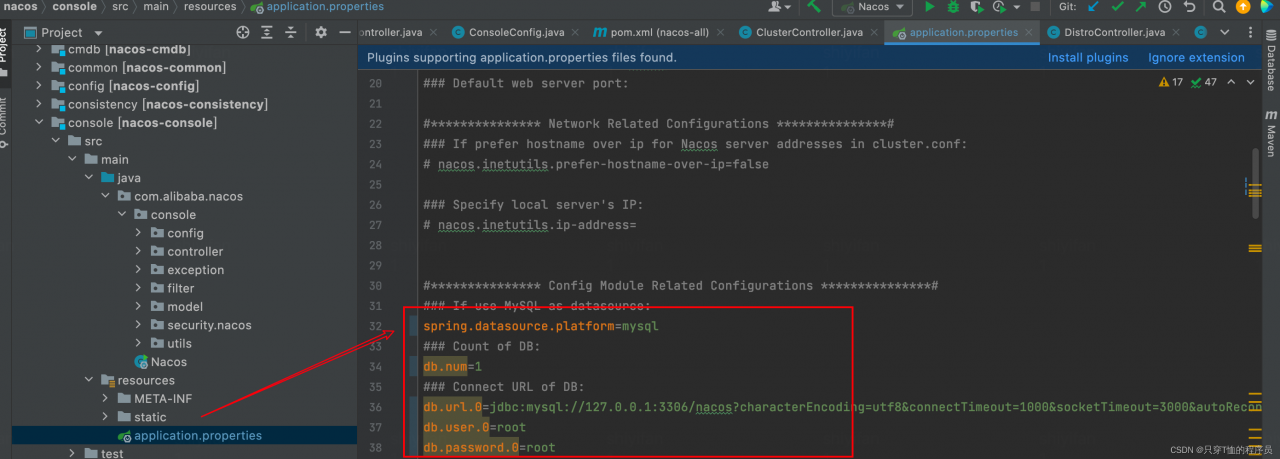The width and height of the screenshot is (1280, 459).
Task: Collapse the resources folder
Action: [89, 380]
